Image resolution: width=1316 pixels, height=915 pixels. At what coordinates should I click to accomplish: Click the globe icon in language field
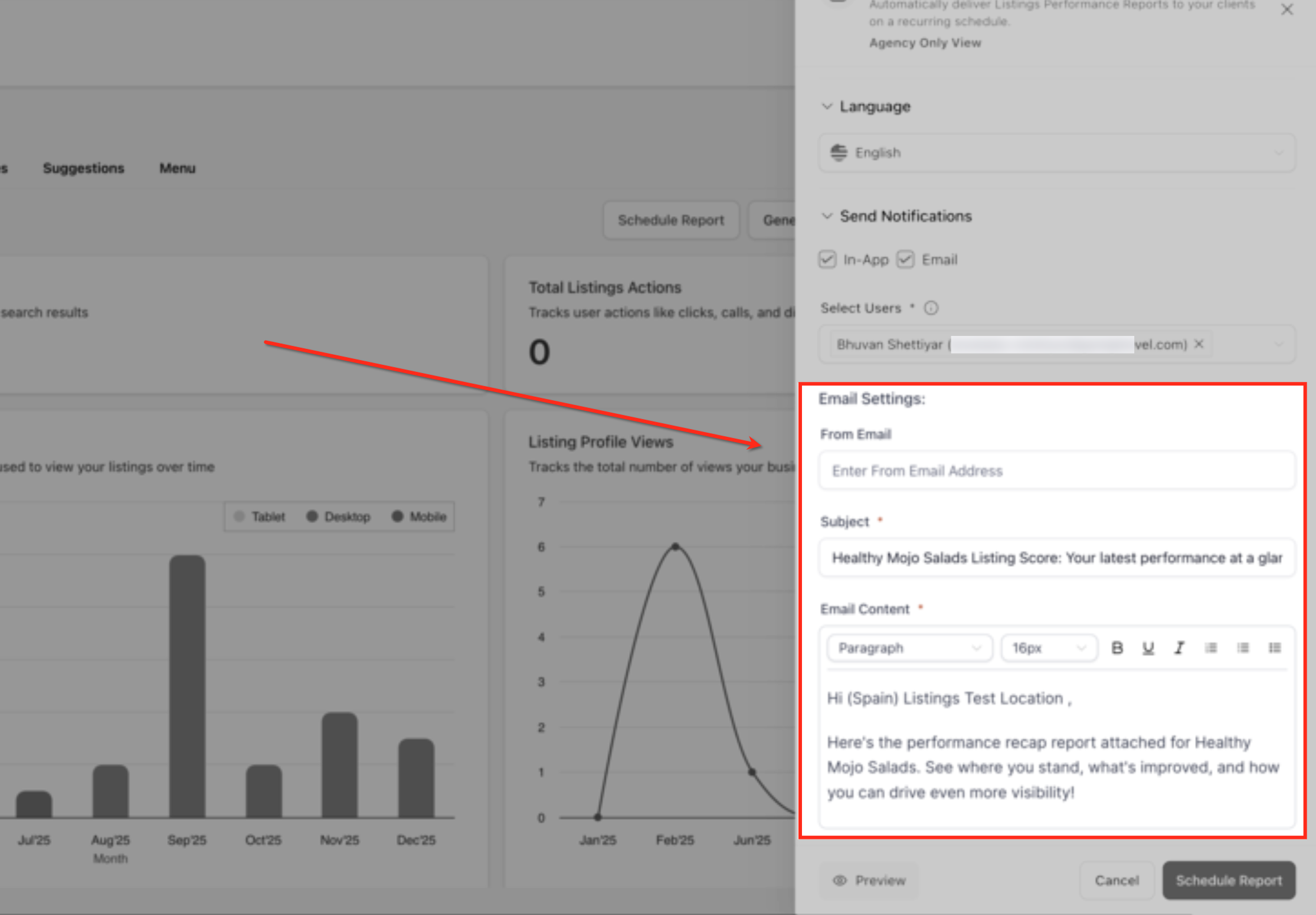pos(839,153)
